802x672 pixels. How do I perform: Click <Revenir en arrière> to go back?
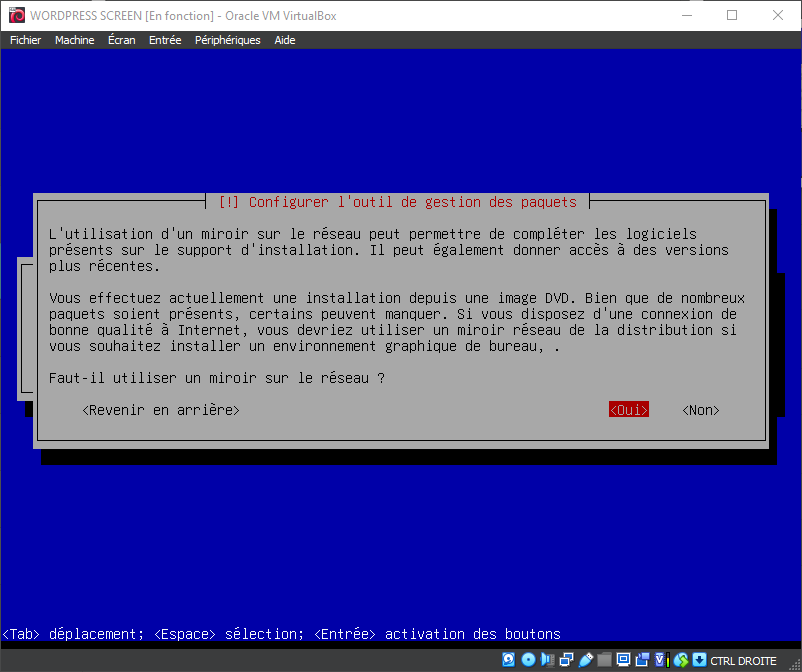tap(161, 410)
